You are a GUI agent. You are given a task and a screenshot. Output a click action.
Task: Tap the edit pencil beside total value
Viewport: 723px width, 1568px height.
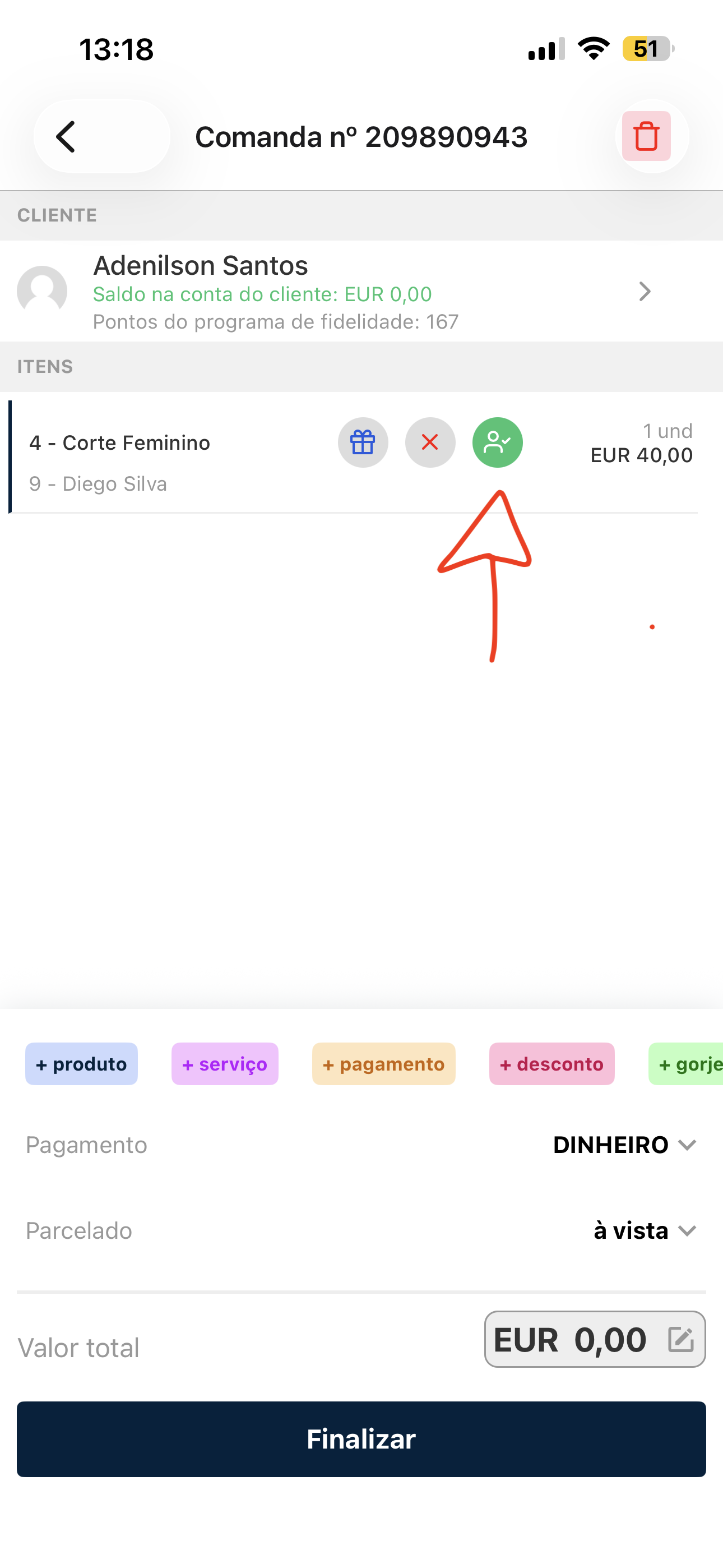point(680,1340)
